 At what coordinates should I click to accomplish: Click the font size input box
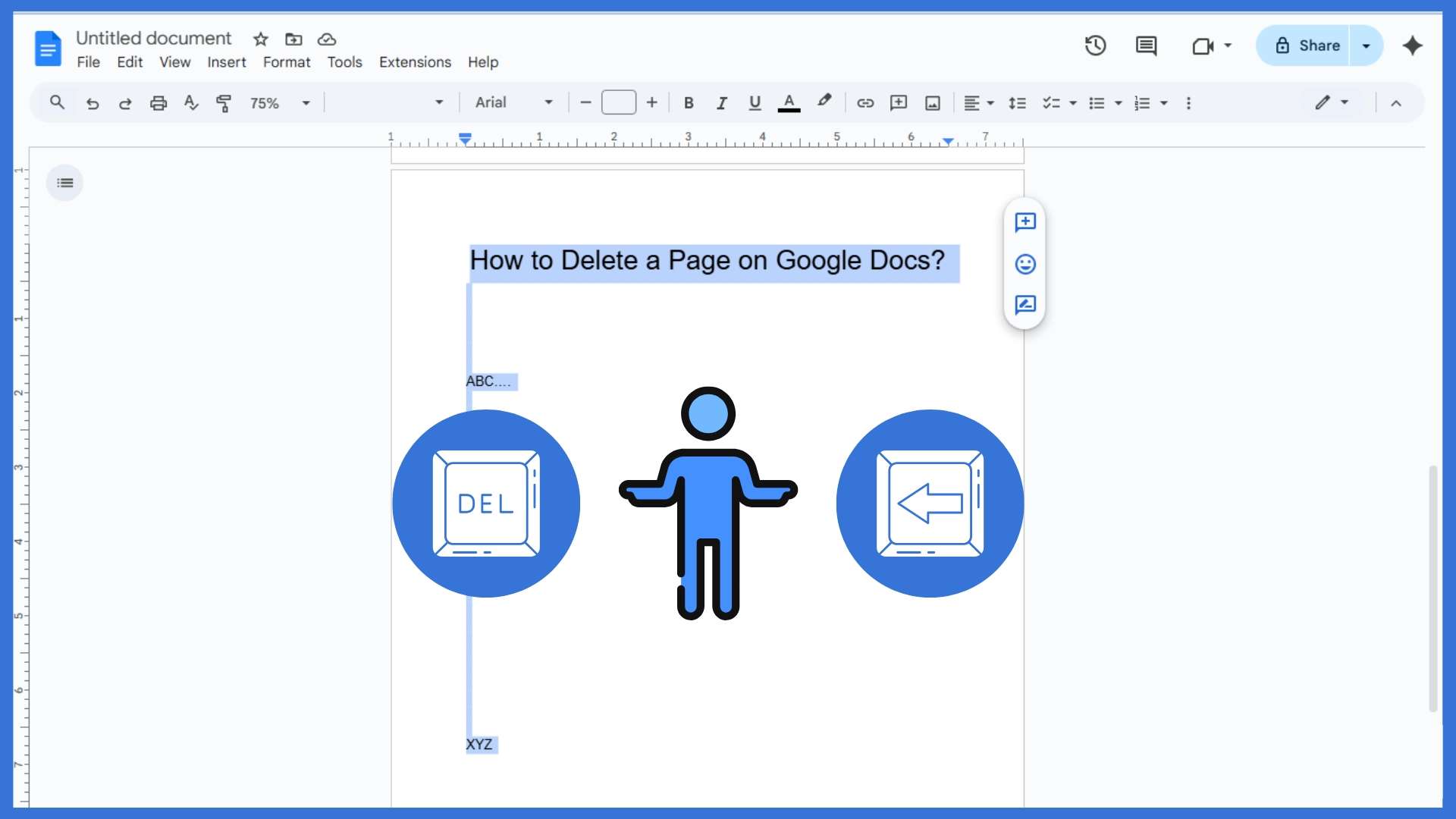(619, 102)
